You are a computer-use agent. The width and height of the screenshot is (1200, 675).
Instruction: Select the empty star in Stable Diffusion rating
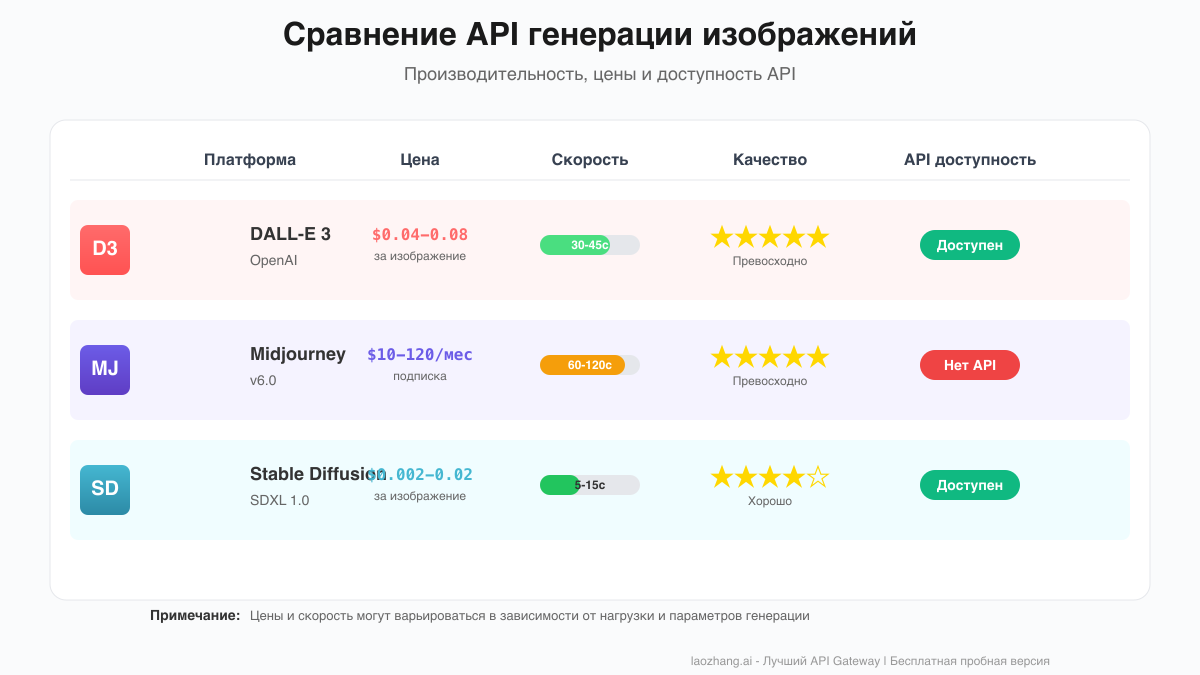click(x=817, y=478)
